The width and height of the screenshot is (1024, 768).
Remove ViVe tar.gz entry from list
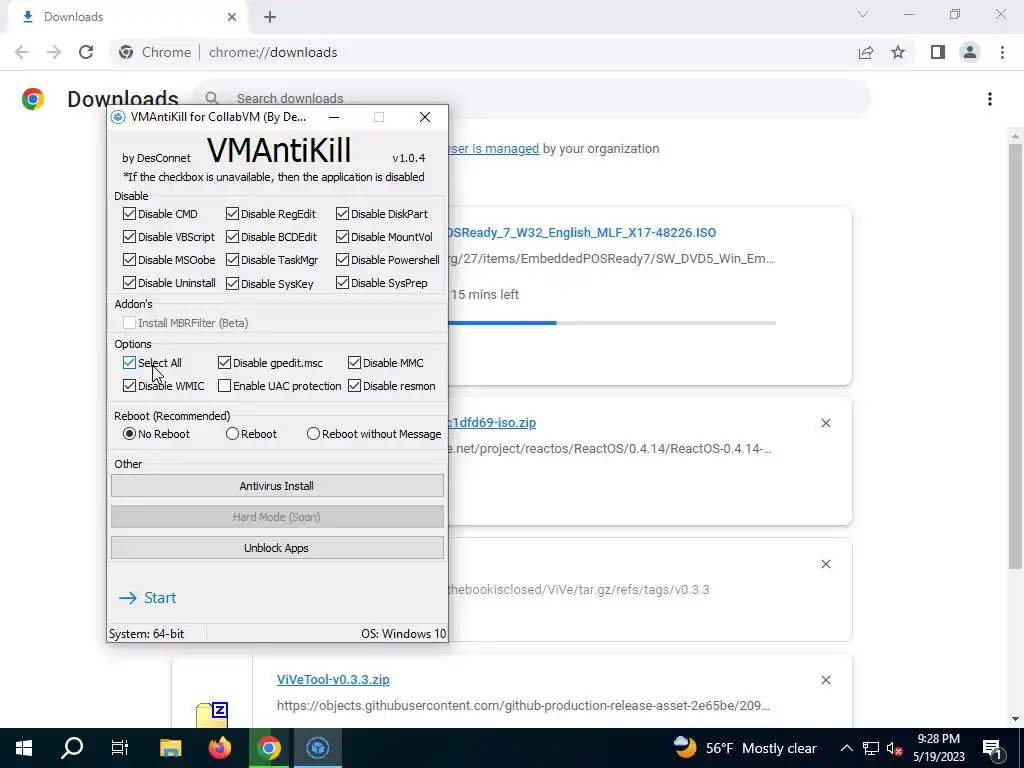tap(825, 564)
